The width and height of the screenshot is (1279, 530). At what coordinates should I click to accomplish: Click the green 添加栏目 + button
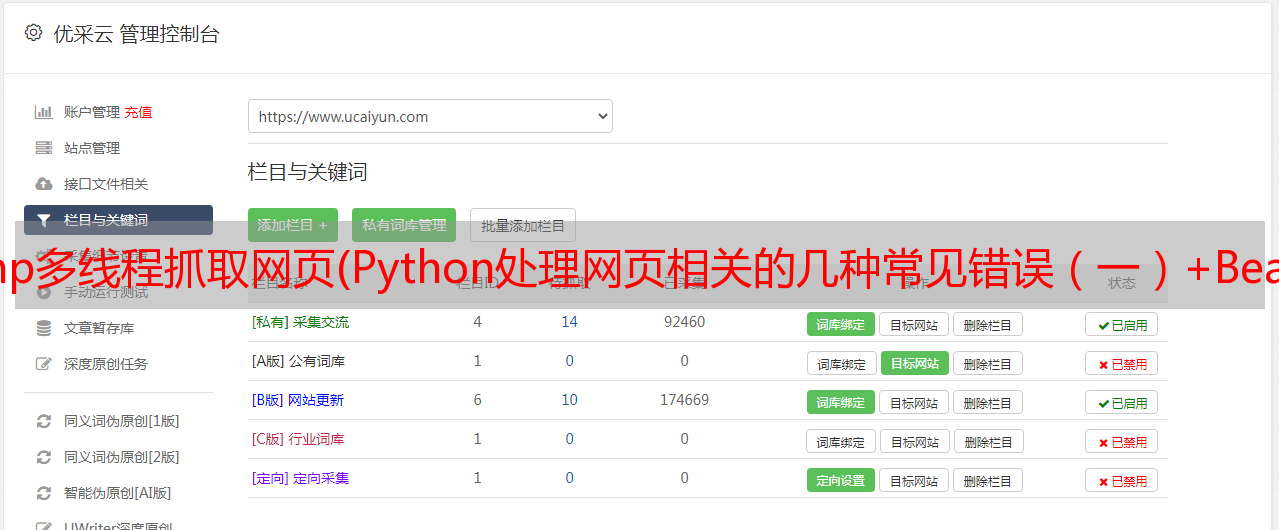click(293, 225)
